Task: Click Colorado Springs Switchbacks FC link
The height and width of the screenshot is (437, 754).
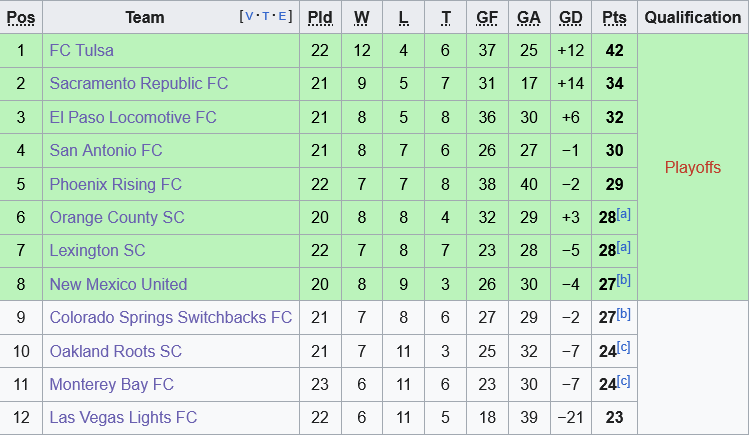Action: (x=171, y=317)
